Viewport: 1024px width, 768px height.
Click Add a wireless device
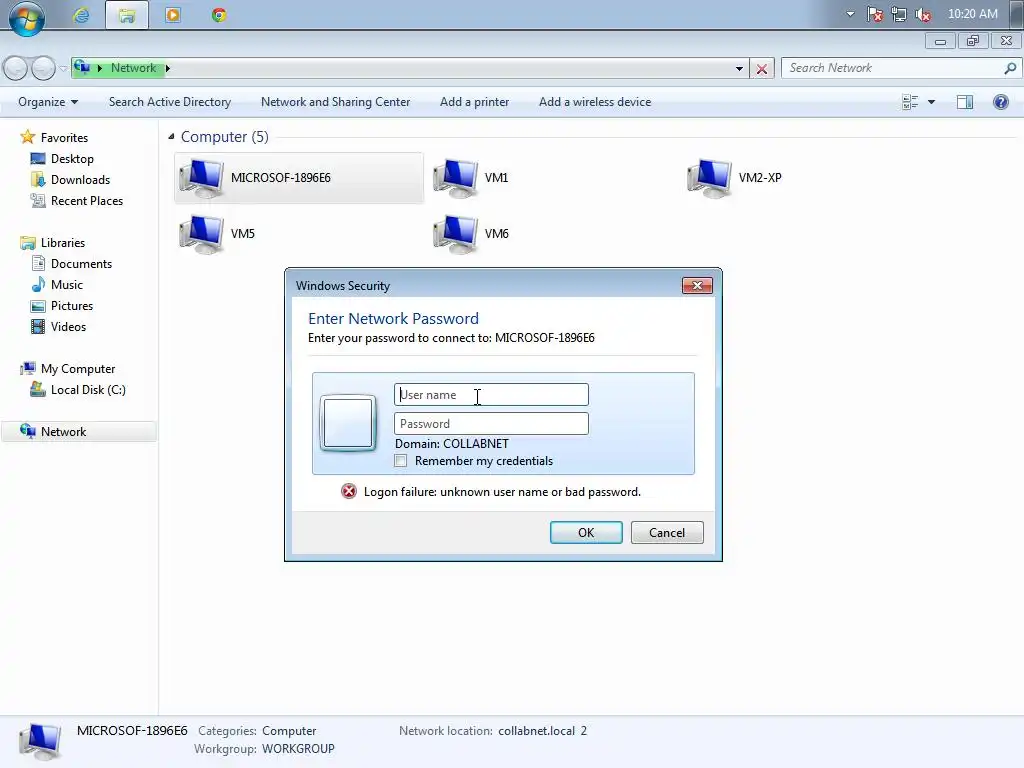pyautogui.click(x=595, y=102)
